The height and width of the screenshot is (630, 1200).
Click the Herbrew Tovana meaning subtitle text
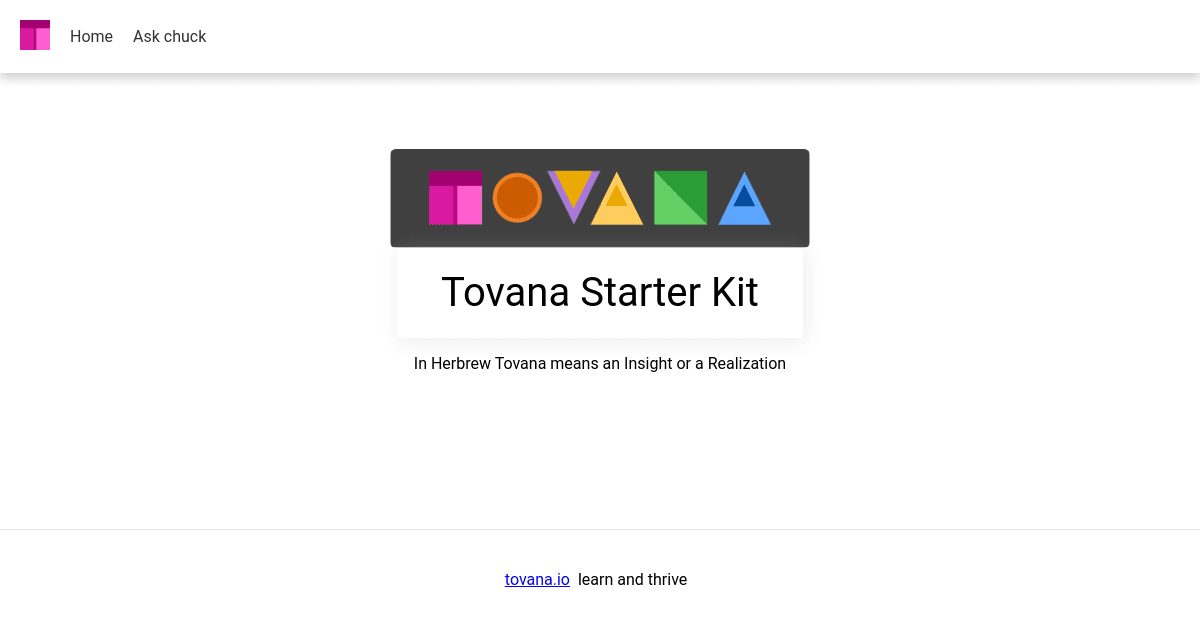point(600,363)
